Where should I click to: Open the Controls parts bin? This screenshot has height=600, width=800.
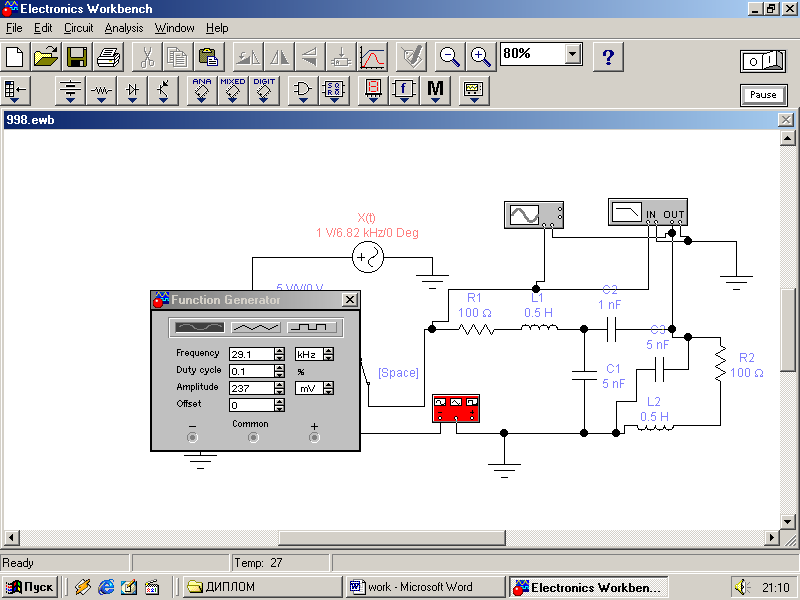click(404, 91)
